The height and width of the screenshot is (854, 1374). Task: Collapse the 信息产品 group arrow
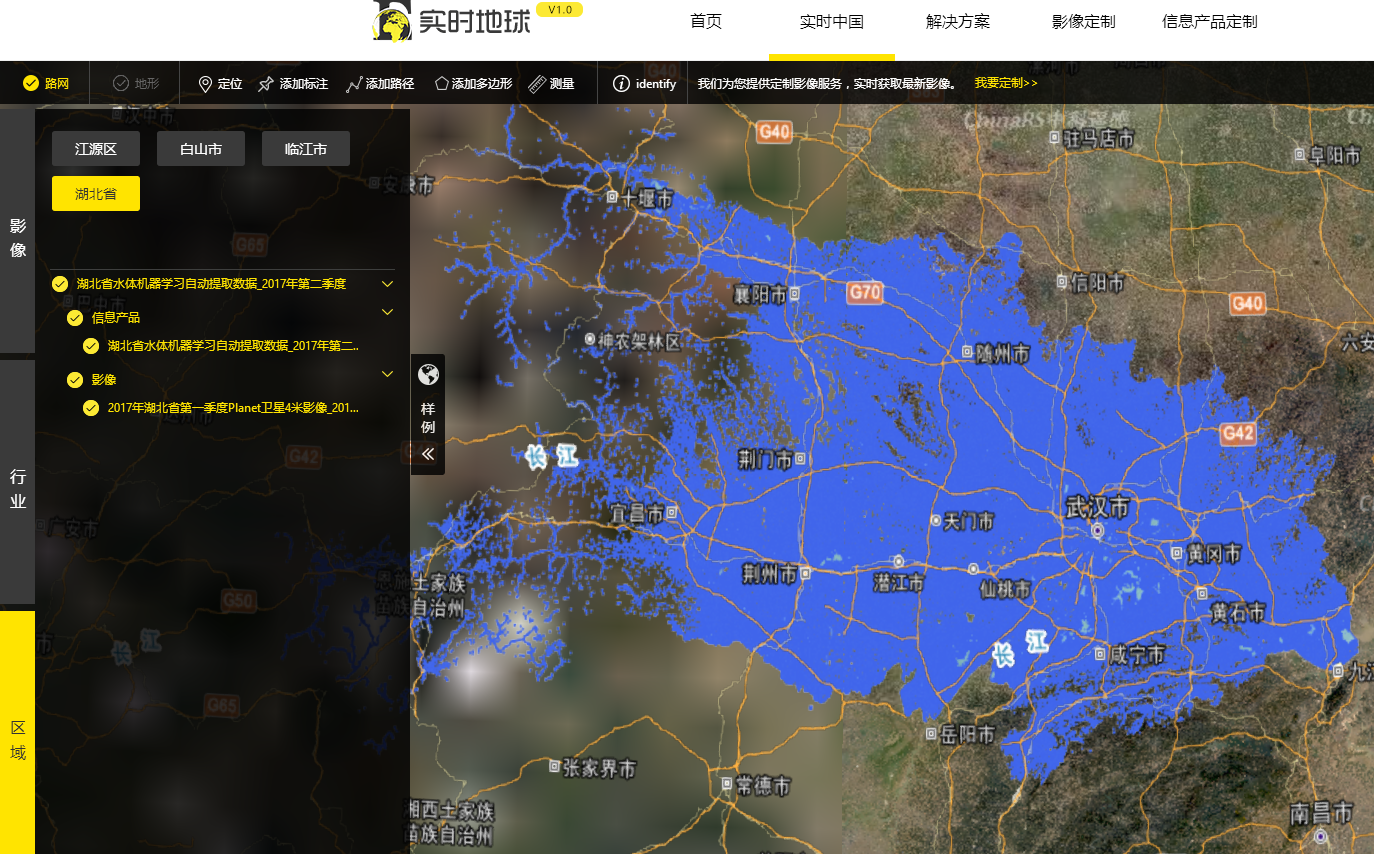coord(387,312)
